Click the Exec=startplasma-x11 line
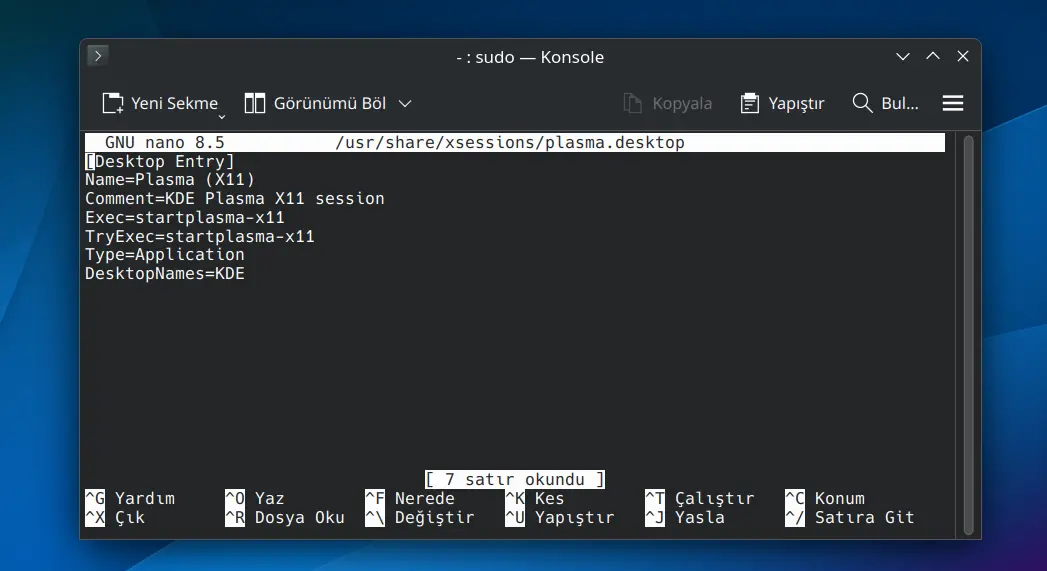The height and width of the screenshot is (571, 1047). coord(184,218)
